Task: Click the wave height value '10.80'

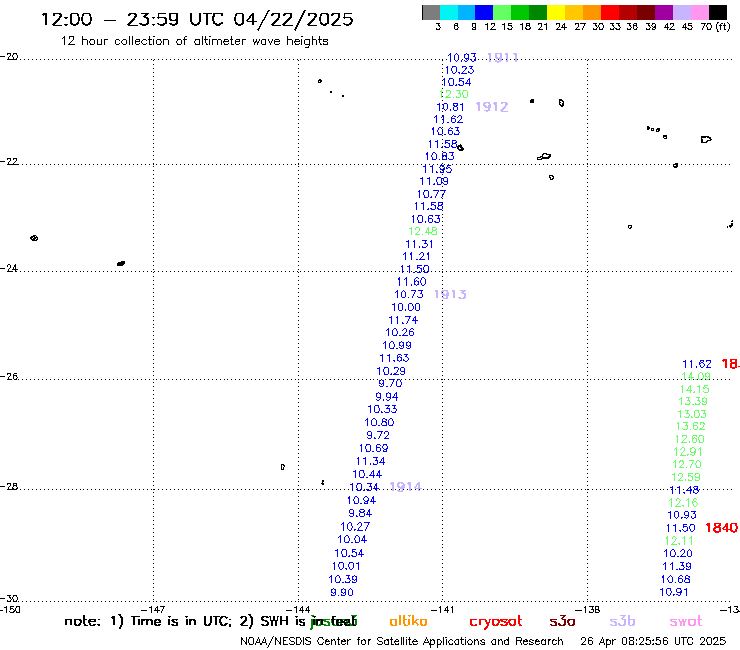Action: pos(379,422)
